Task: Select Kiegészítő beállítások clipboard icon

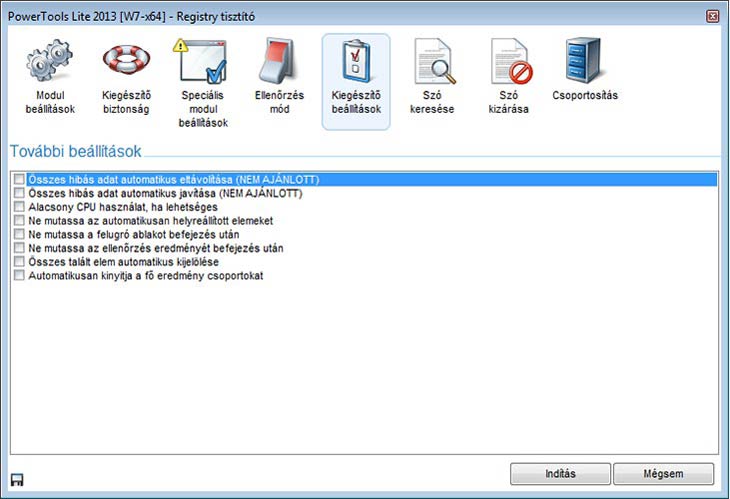Action: pos(356,61)
